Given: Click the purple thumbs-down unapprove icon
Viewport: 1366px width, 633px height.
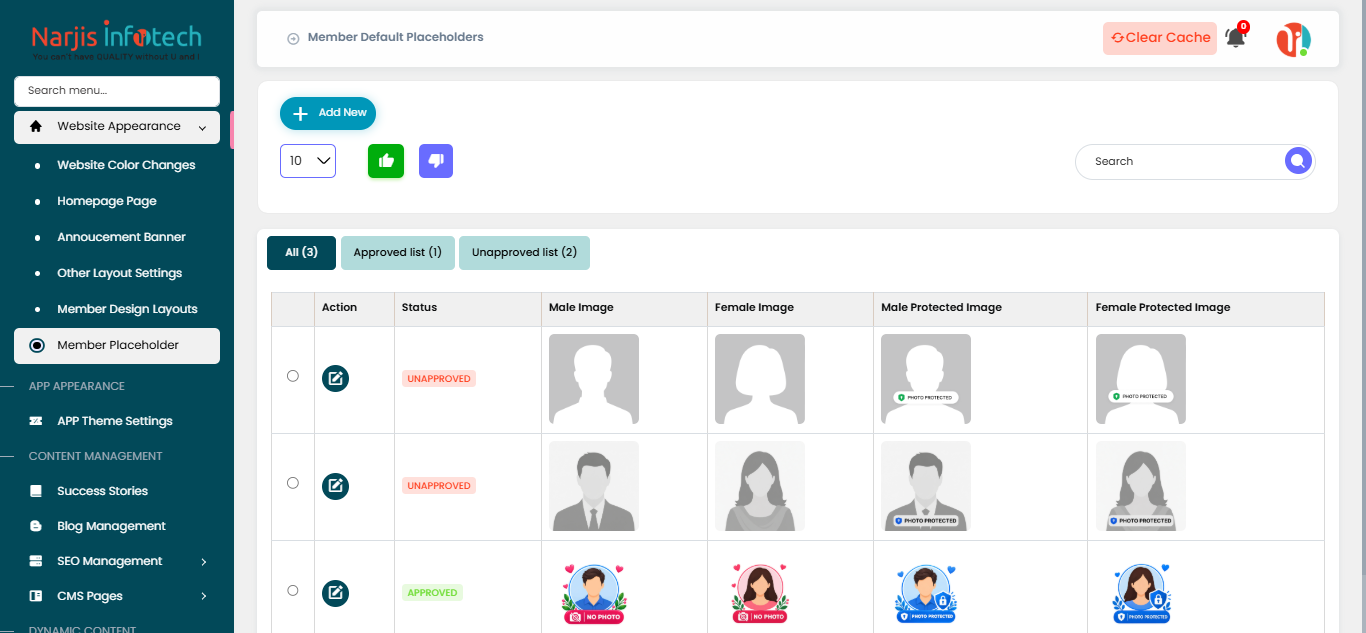Looking at the screenshot, I should [436, 161].
